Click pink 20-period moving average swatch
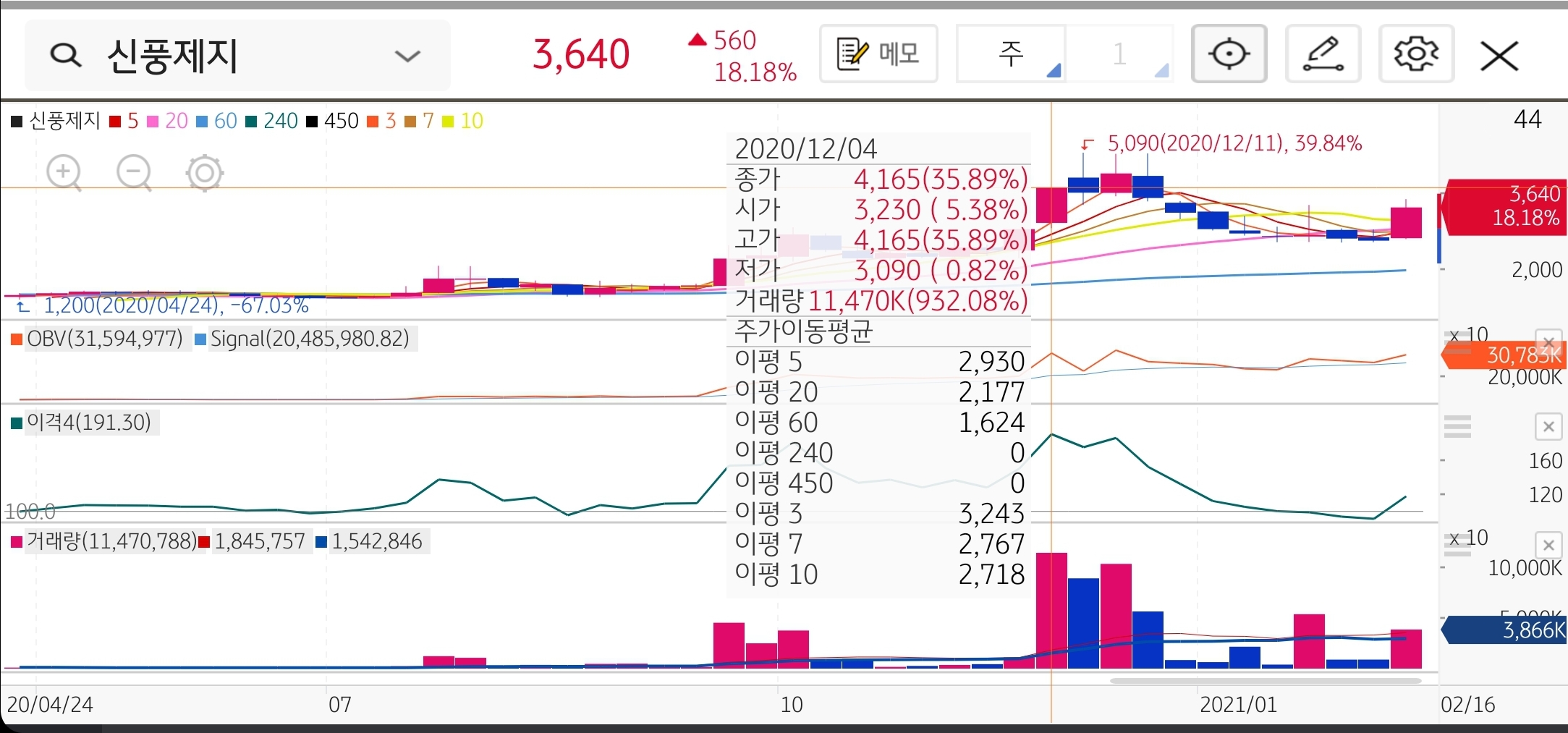This screenshot has height=733, width=1568. [153, 122]
